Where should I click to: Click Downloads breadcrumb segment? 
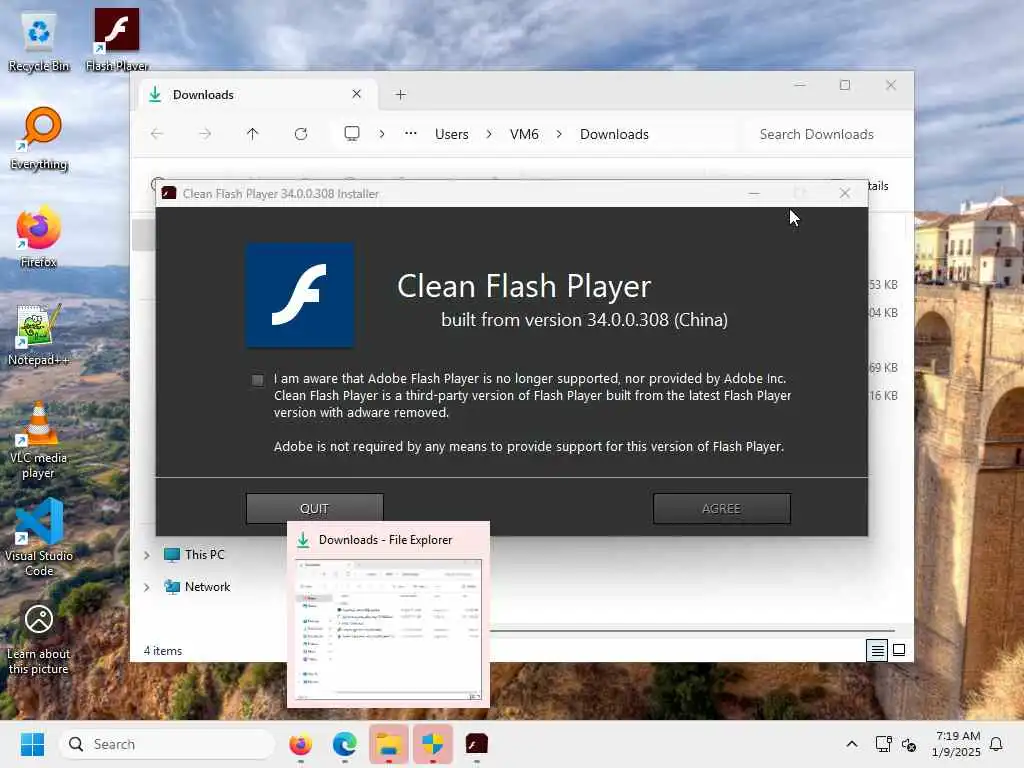click(614, 134)
